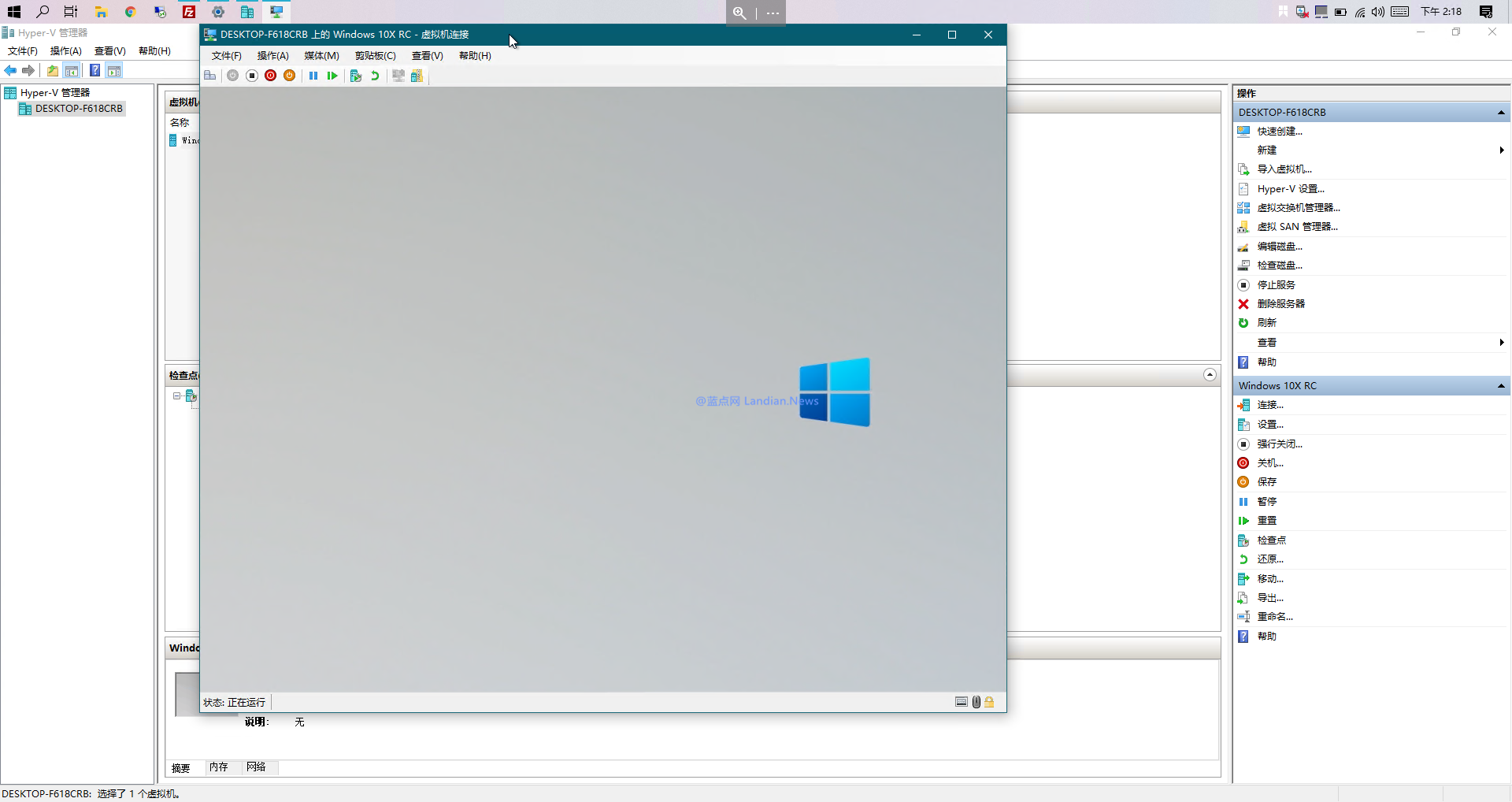Click 导入虚拟机... action
The width and height of the screenshot is (1512, 802).
(x=1284, y=169)
